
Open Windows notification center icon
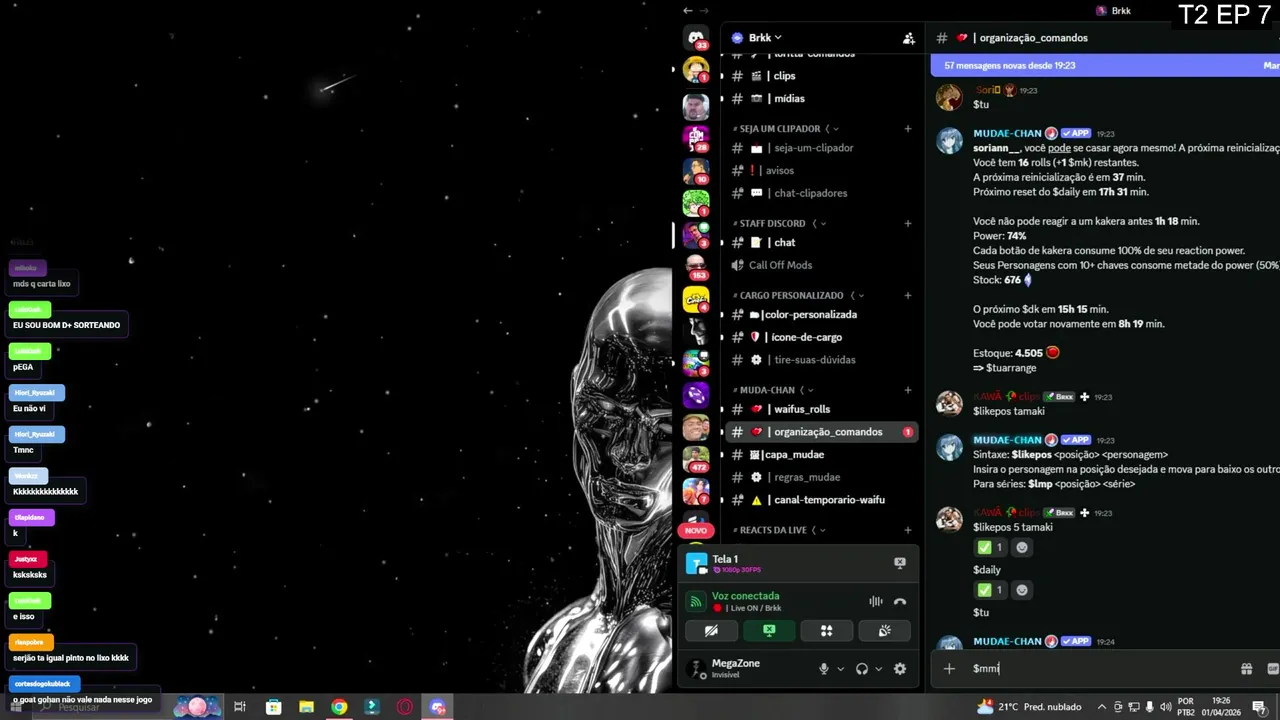pyautogui.click(x=1259, y=707)
